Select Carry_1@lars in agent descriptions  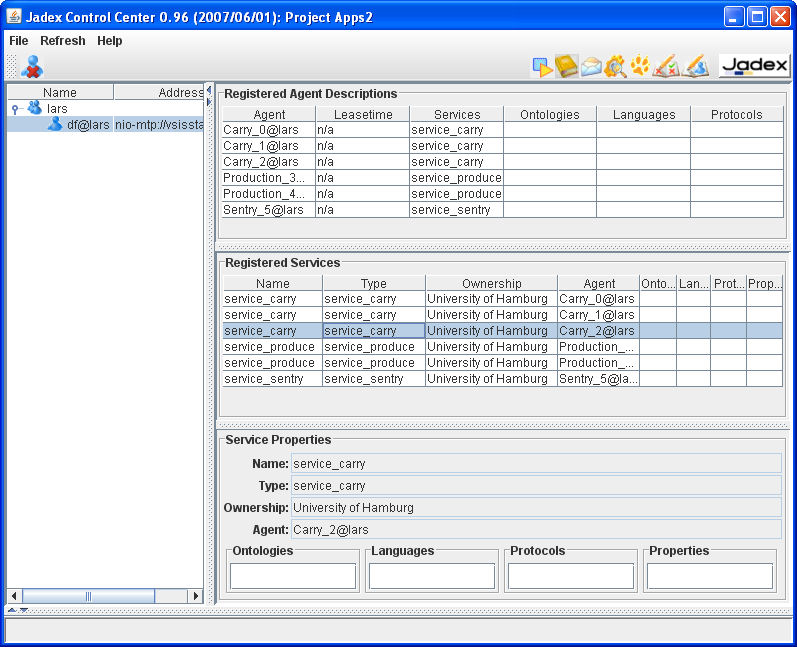tap(269, 146)
